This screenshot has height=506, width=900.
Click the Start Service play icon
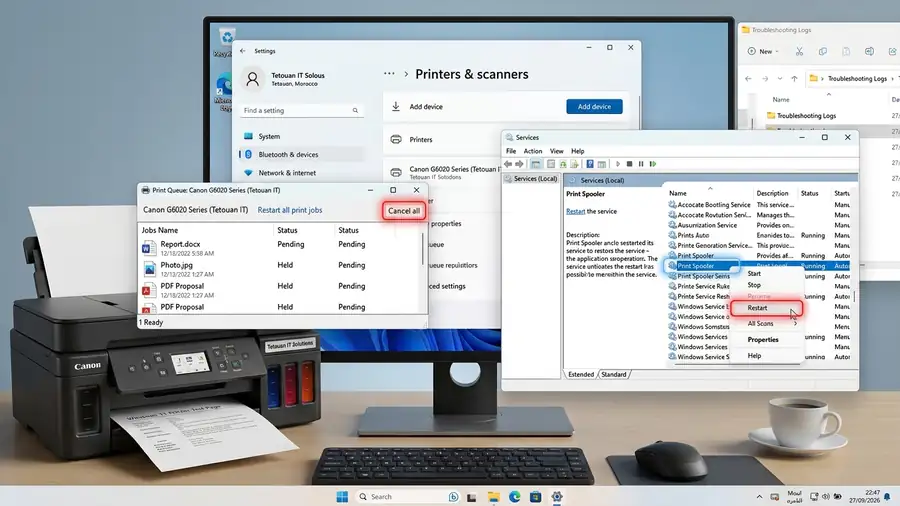618,164
